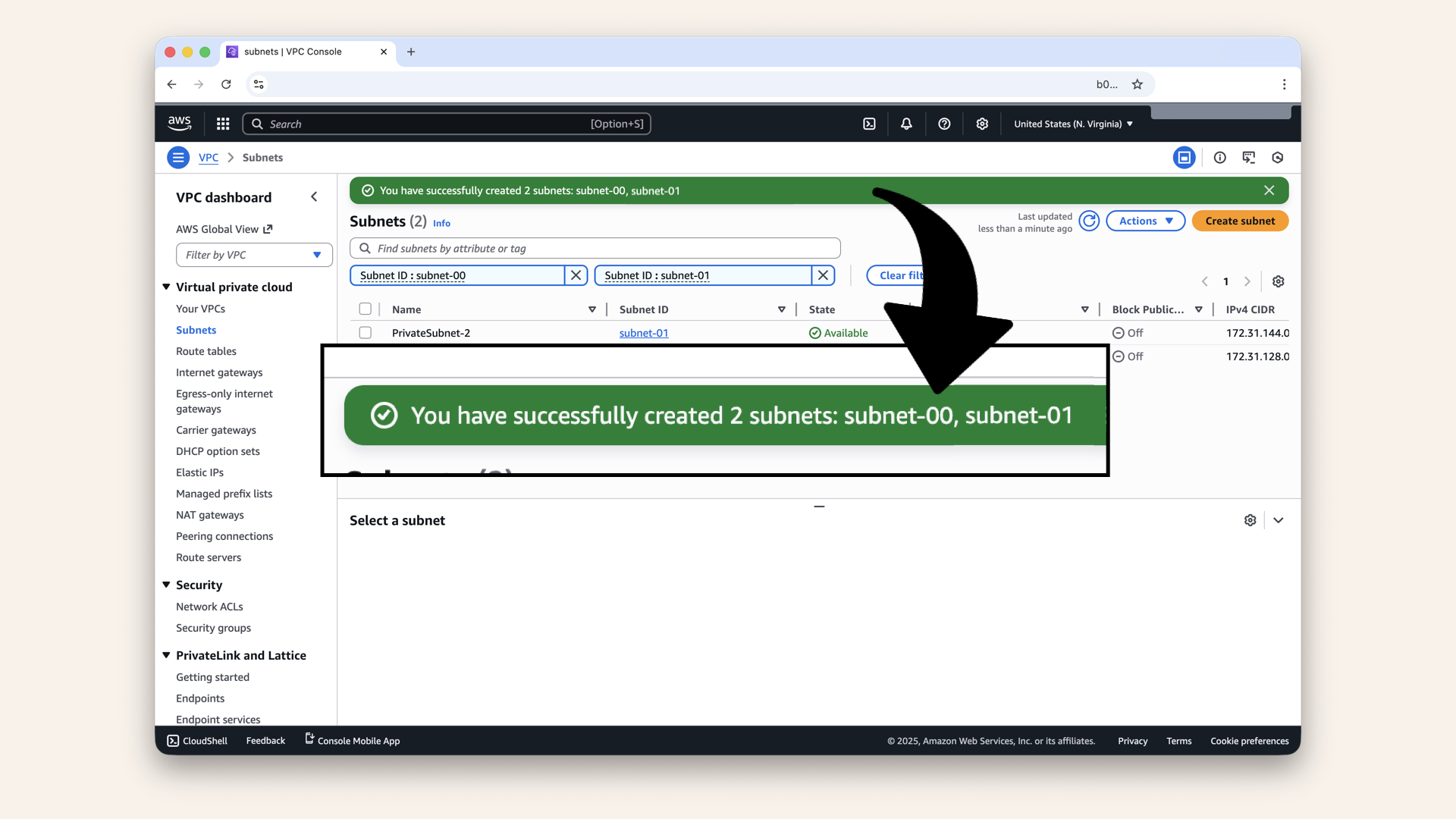Click the Create subnet button
1456x819 pixels.
pyautogui.click(x=1239, y=221)
